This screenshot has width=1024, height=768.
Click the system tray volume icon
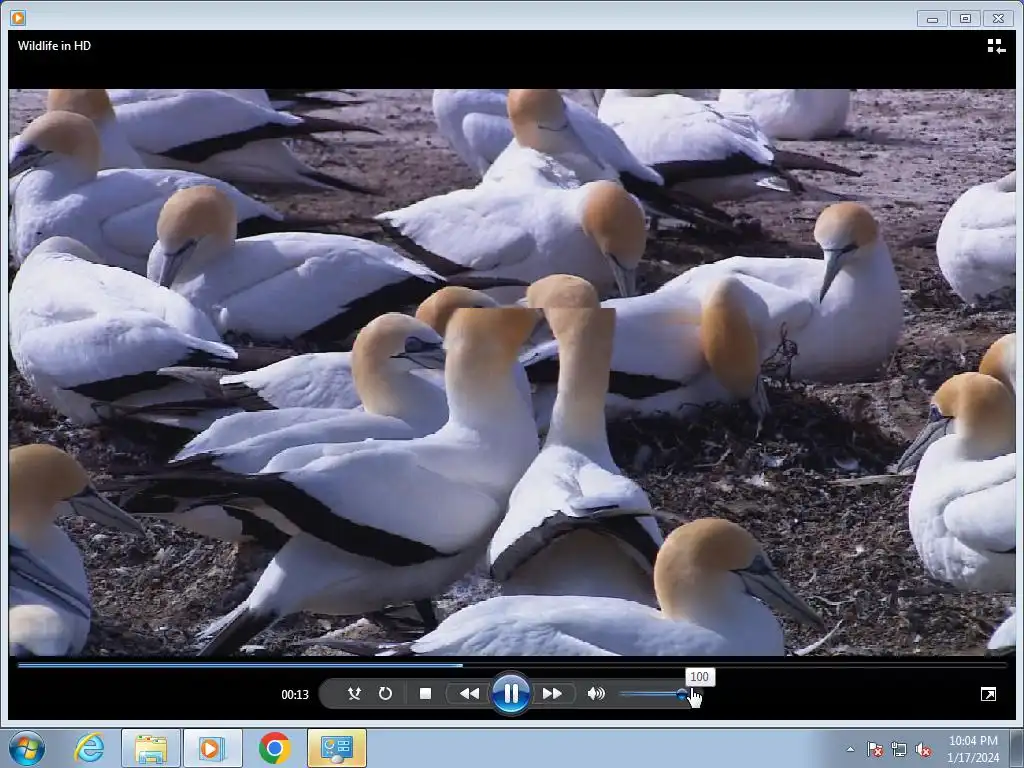(923, 749)
